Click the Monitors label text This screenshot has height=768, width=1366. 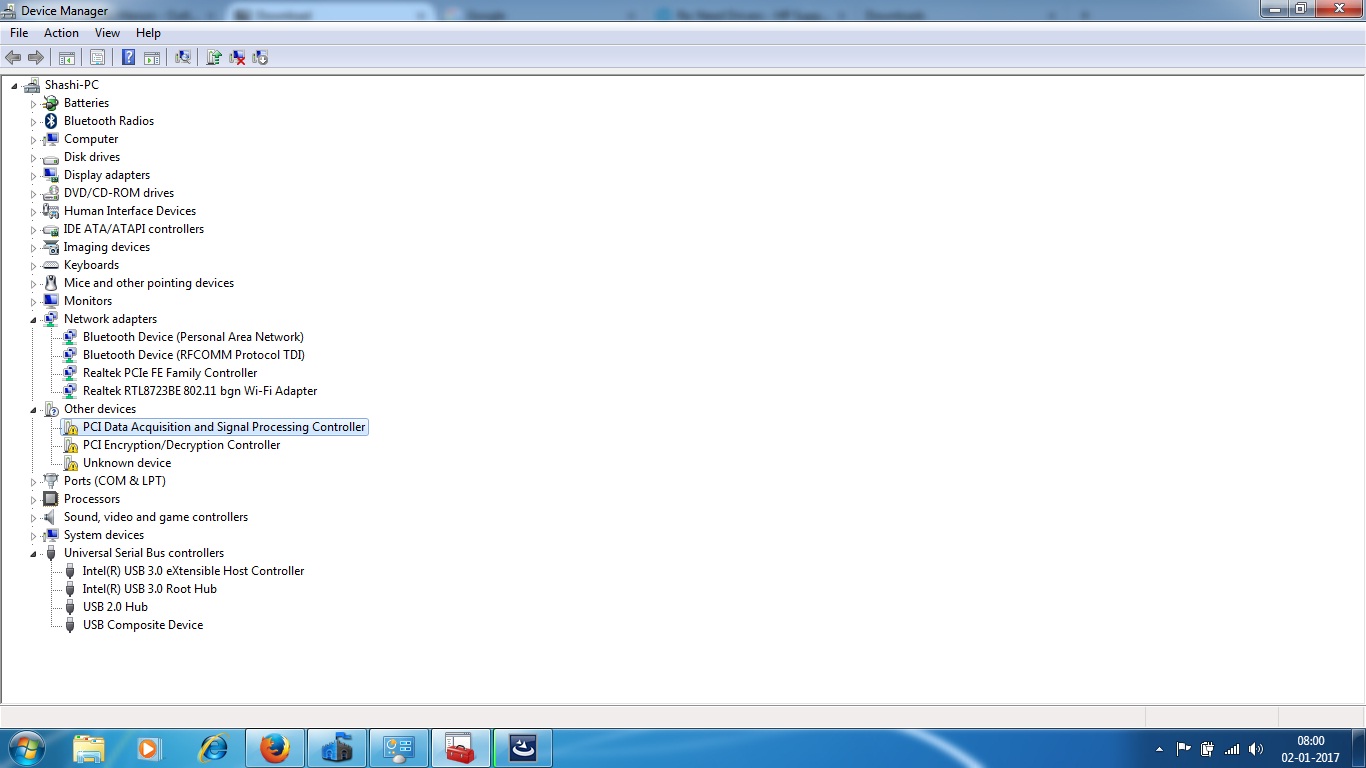(88, 301)
